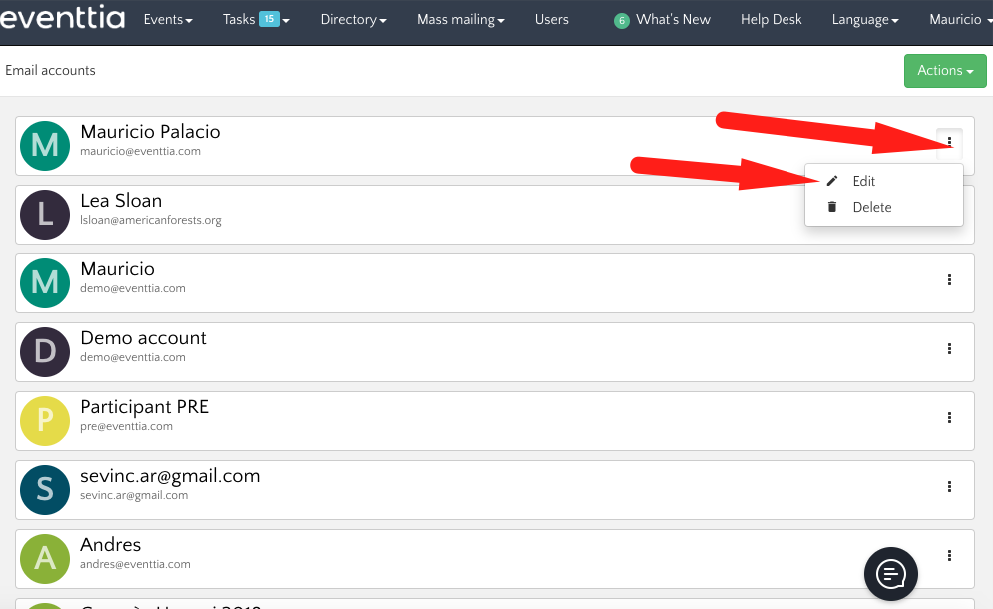
Task: Choose Delete from the context menu
Action: pyautogui.click(x=871, y=207)
